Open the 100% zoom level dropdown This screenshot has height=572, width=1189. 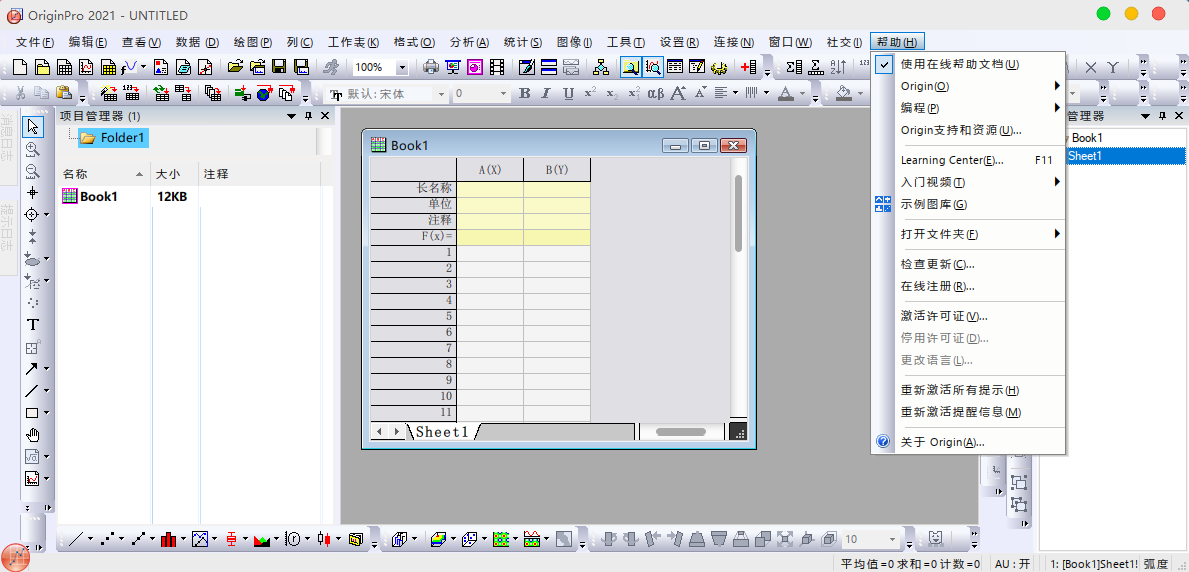pyautogui.click(x=402, y=67)
